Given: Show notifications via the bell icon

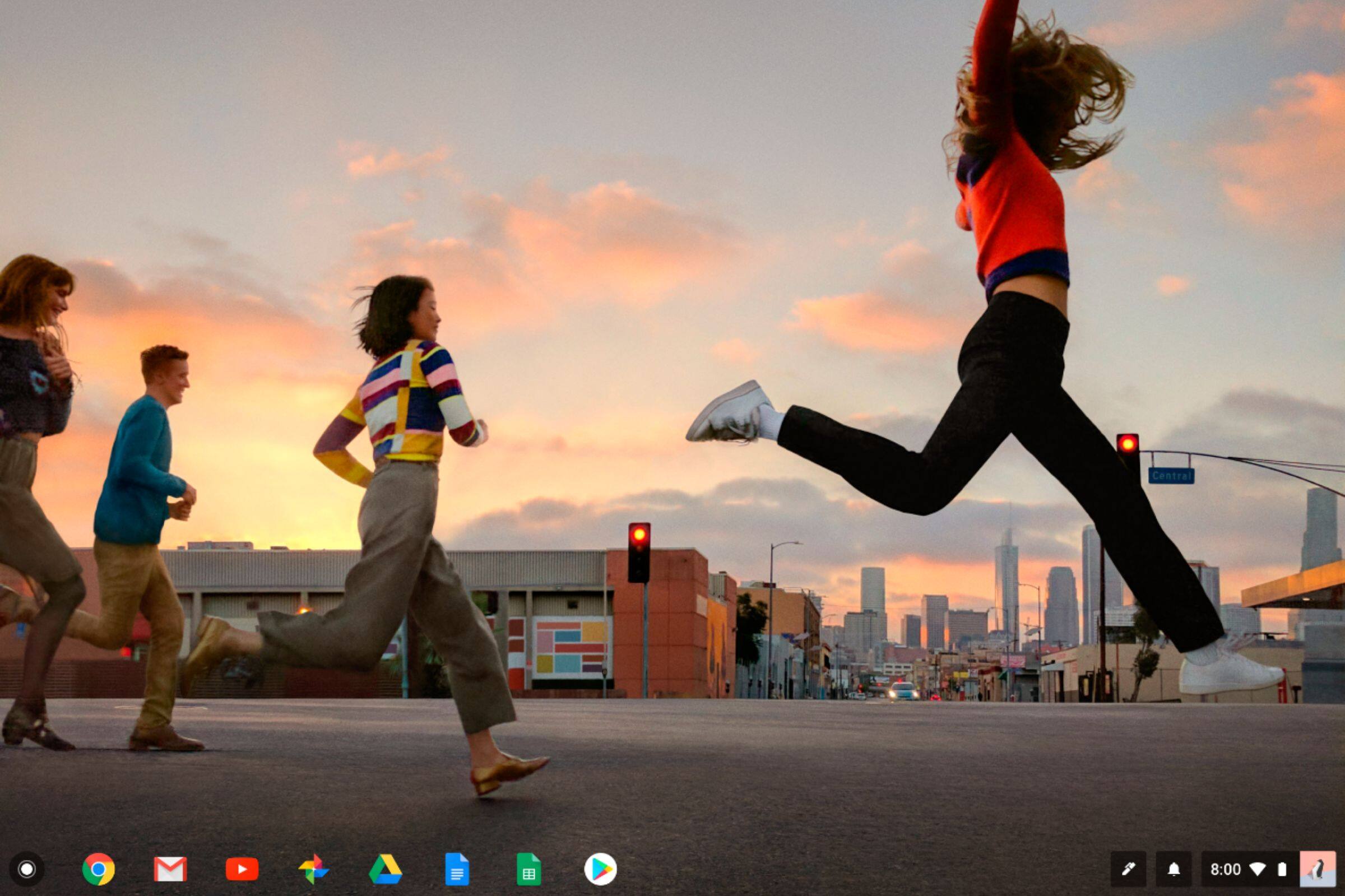Looking at the screenshot, I should (x=1174, y=869).
